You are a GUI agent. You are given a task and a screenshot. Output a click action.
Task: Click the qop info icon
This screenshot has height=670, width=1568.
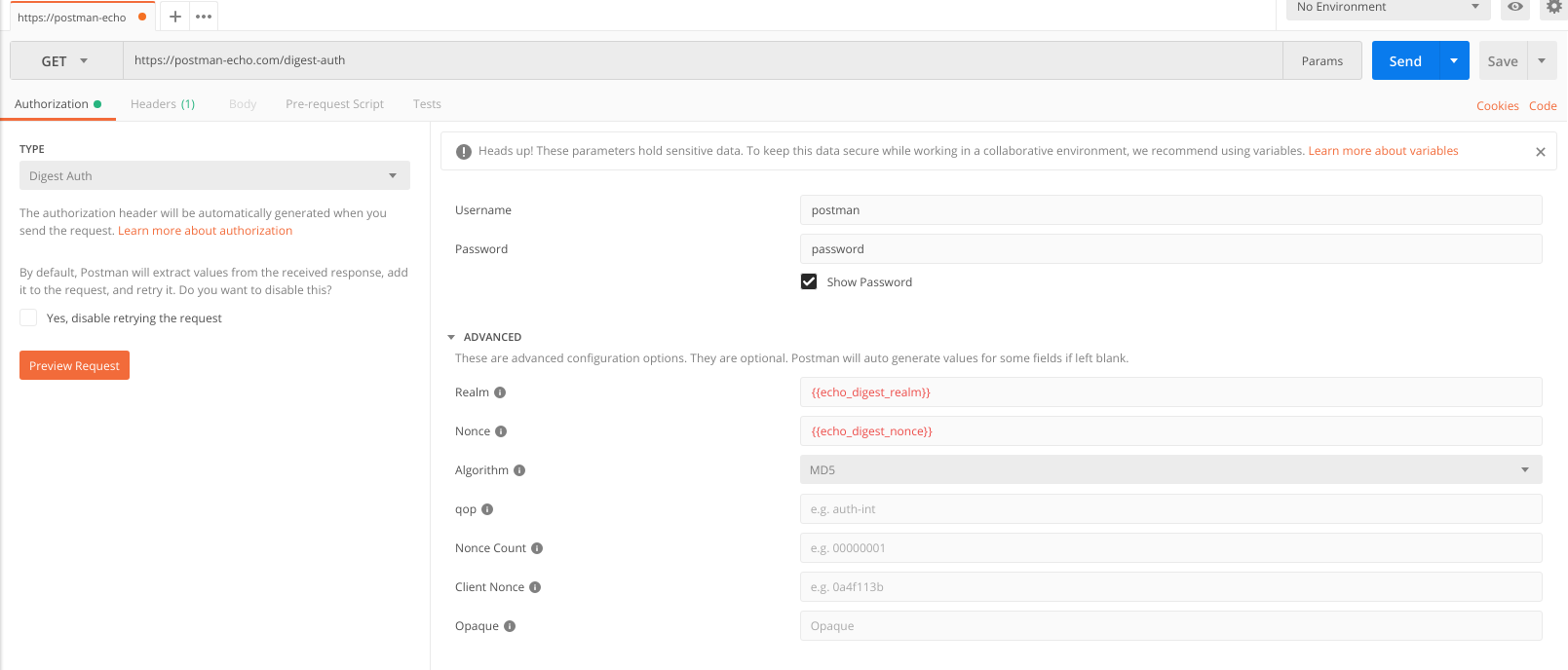tap(487, 509)
